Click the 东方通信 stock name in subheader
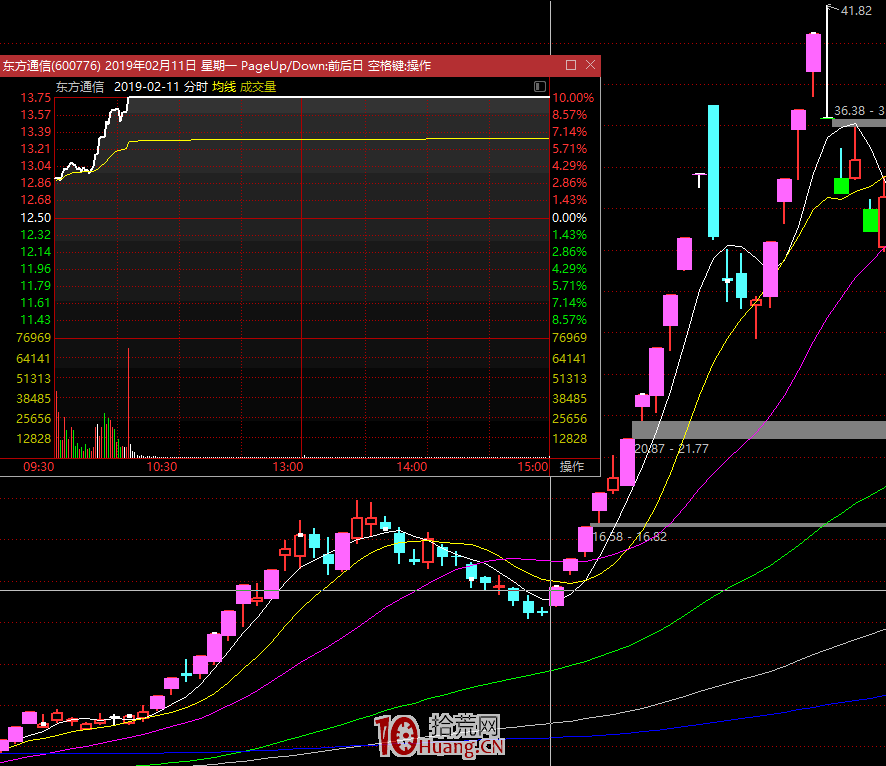Viewport: 886px width, 766px height. coord(80,87)
